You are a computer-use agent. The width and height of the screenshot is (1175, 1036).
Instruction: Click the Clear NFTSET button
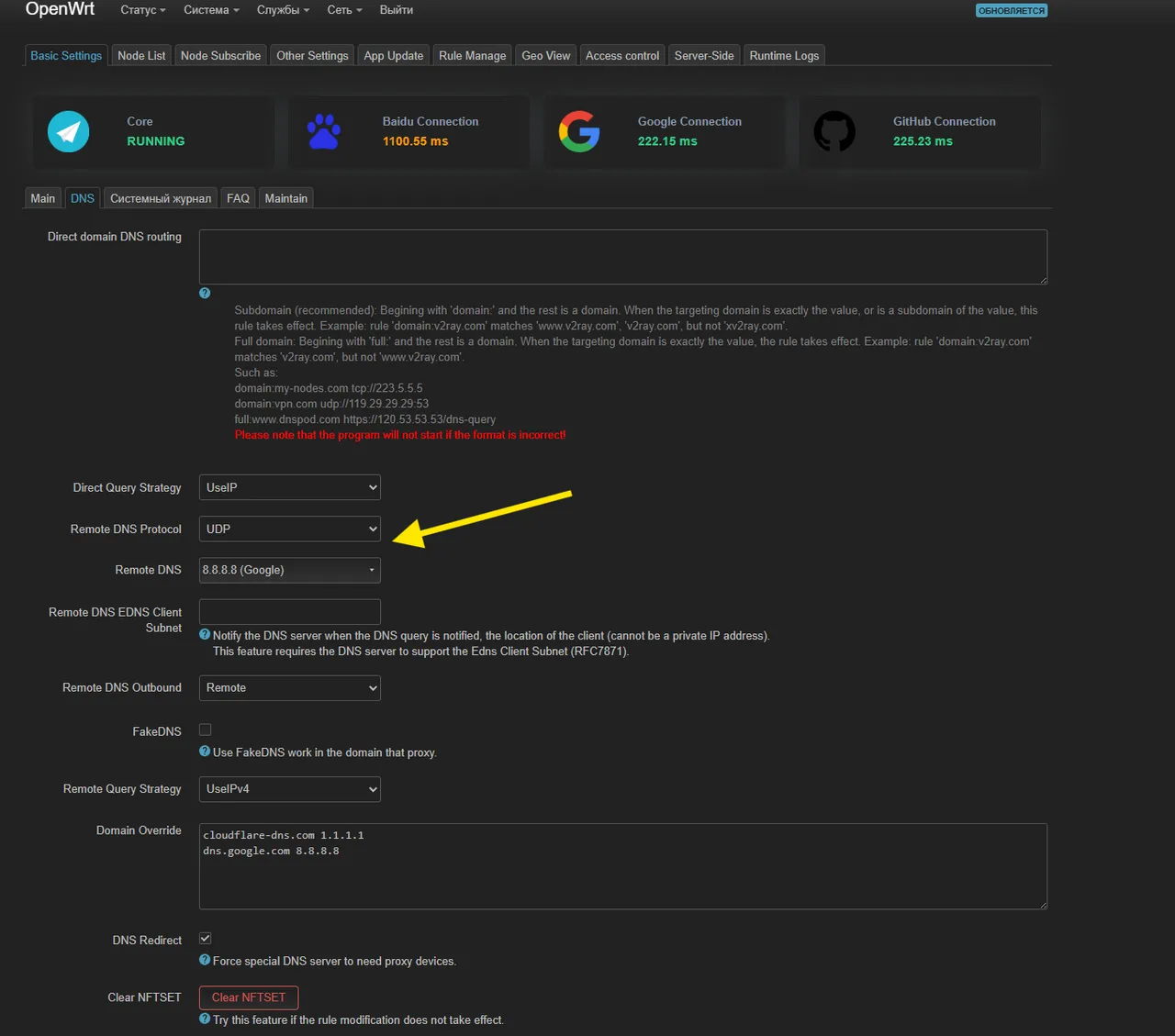click(249, 997)
